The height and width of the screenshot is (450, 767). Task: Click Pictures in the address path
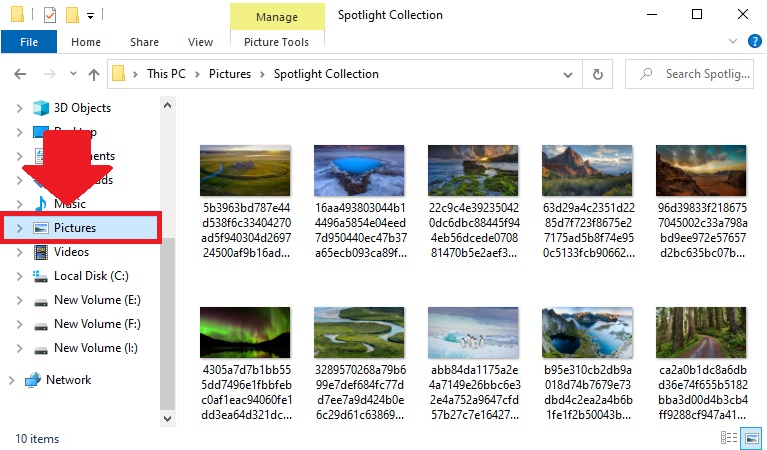[x=230, y=74]
